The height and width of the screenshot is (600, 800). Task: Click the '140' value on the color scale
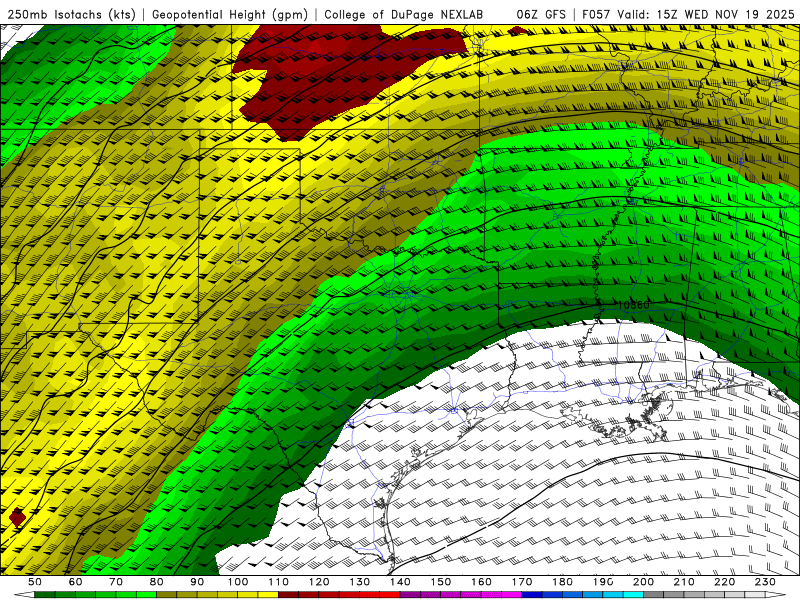click(x=400, y=582)
